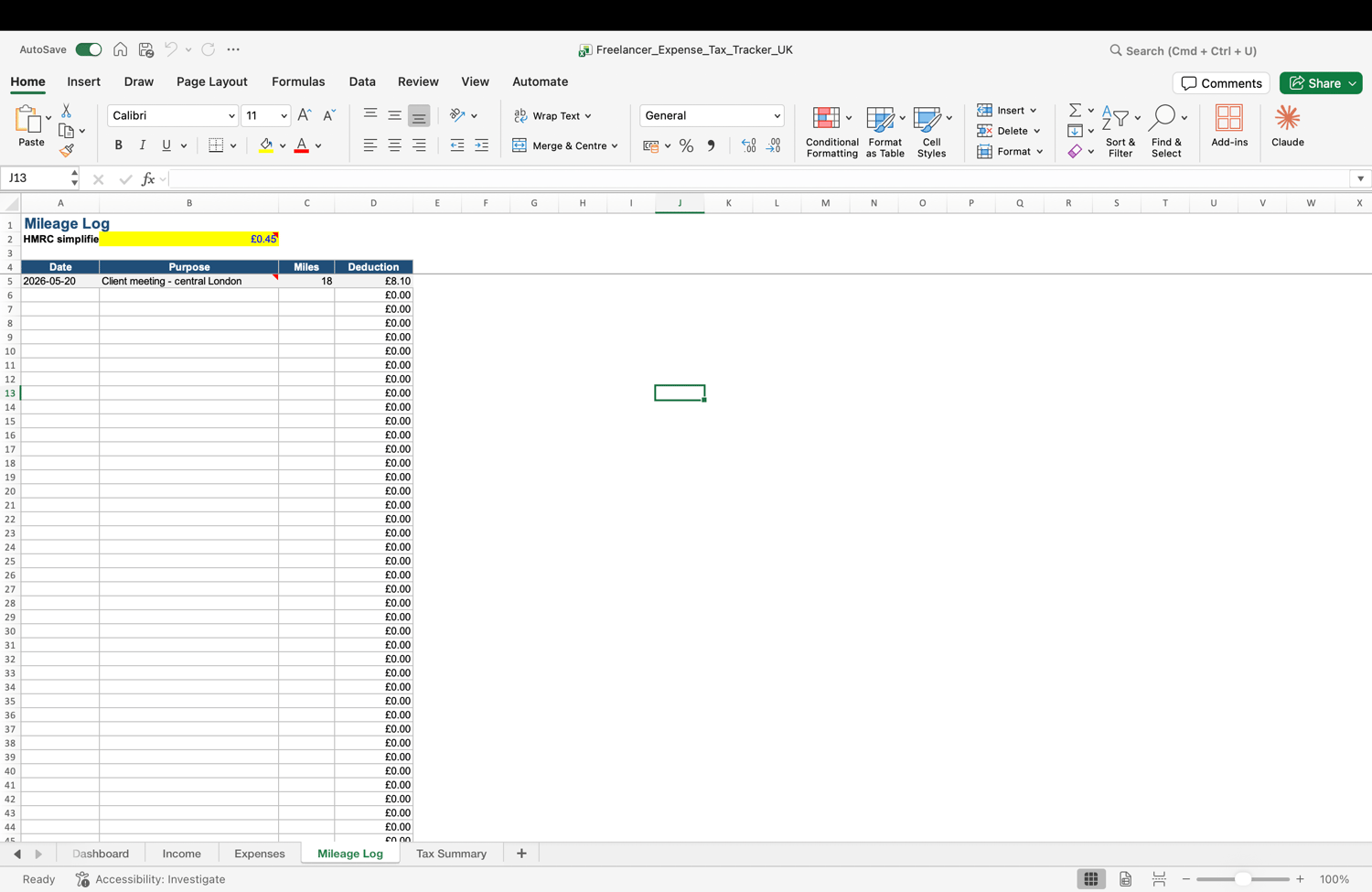Open Format as Table
The image size is (1372, 892).
(x=884, y=132)
